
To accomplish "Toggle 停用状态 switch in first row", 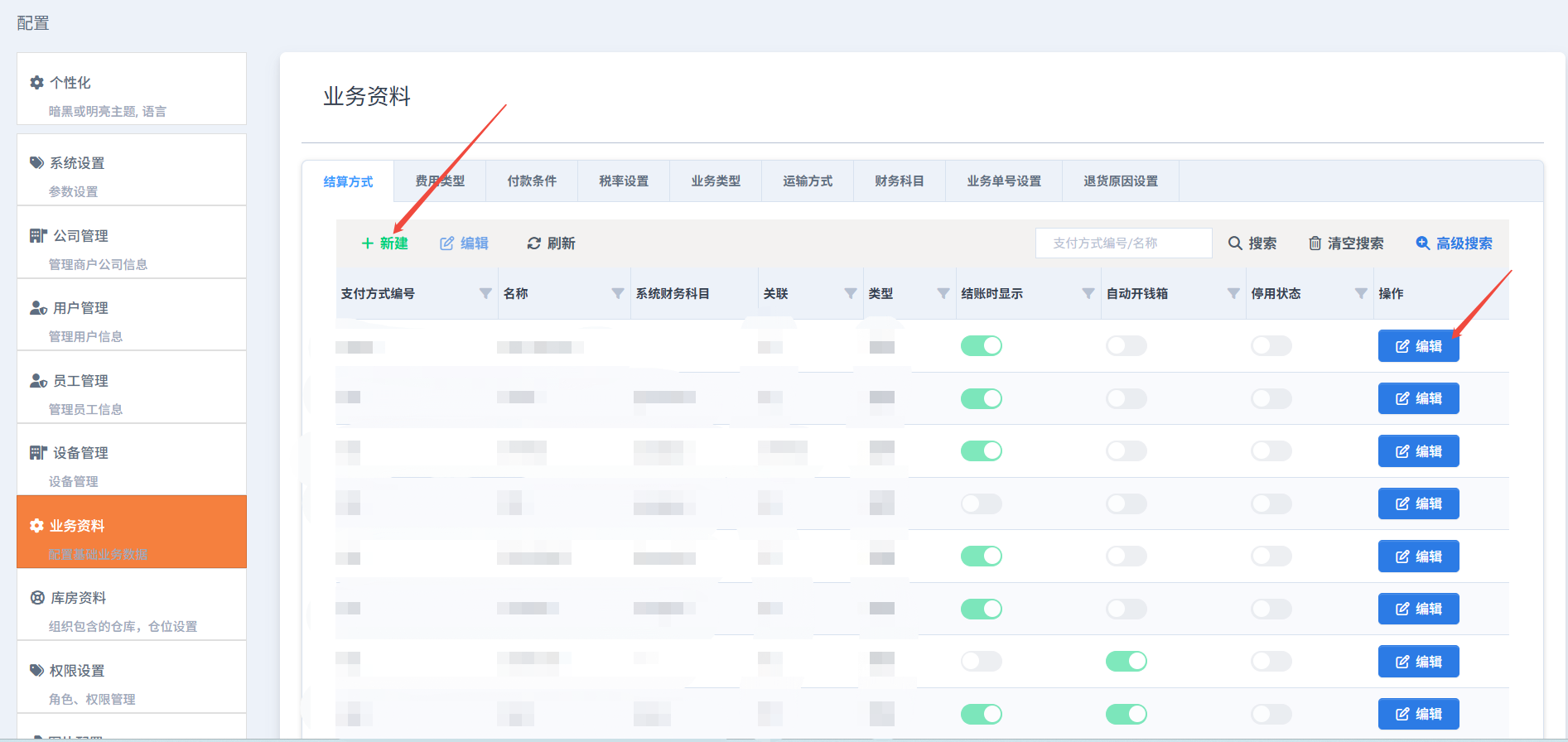I will coord(1271,346).
